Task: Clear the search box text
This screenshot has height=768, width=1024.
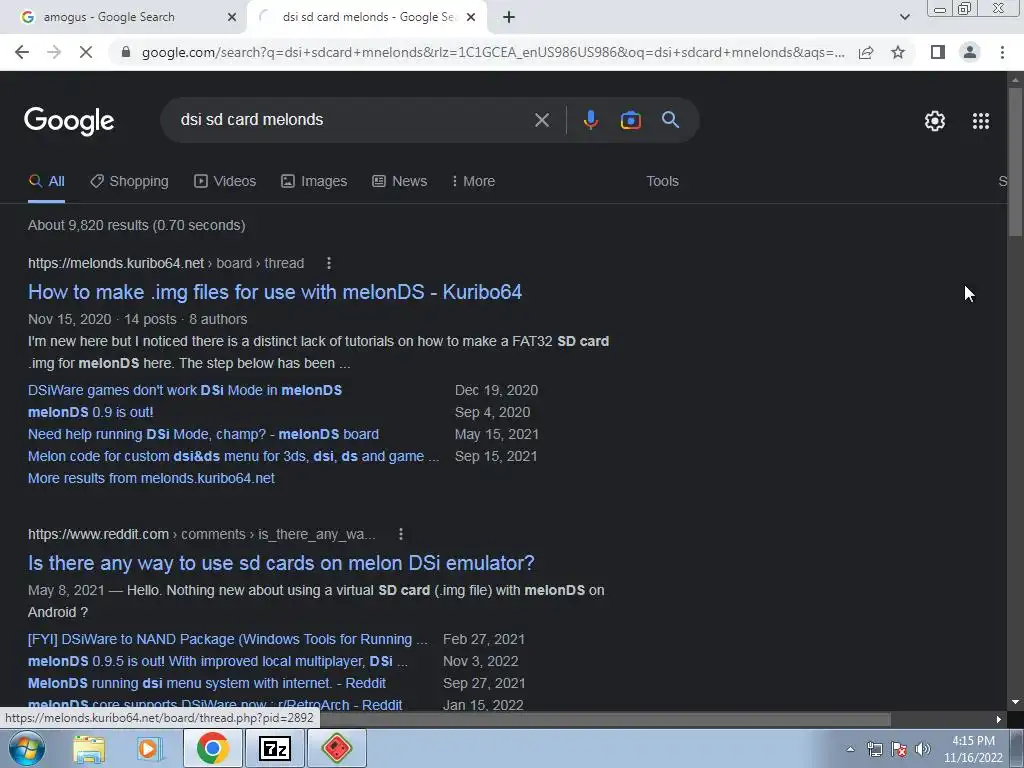Action: tap(541, 120)
